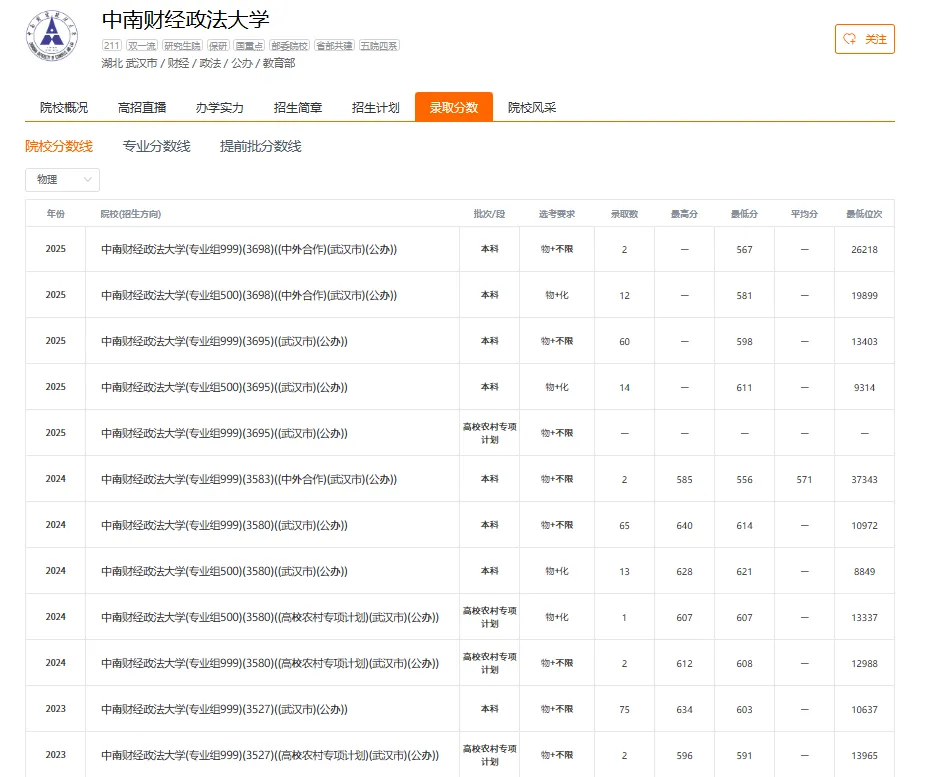Click the 2024 专业组999 高校农村专项计划 row name
927x777 pixels.
(270, 663)
